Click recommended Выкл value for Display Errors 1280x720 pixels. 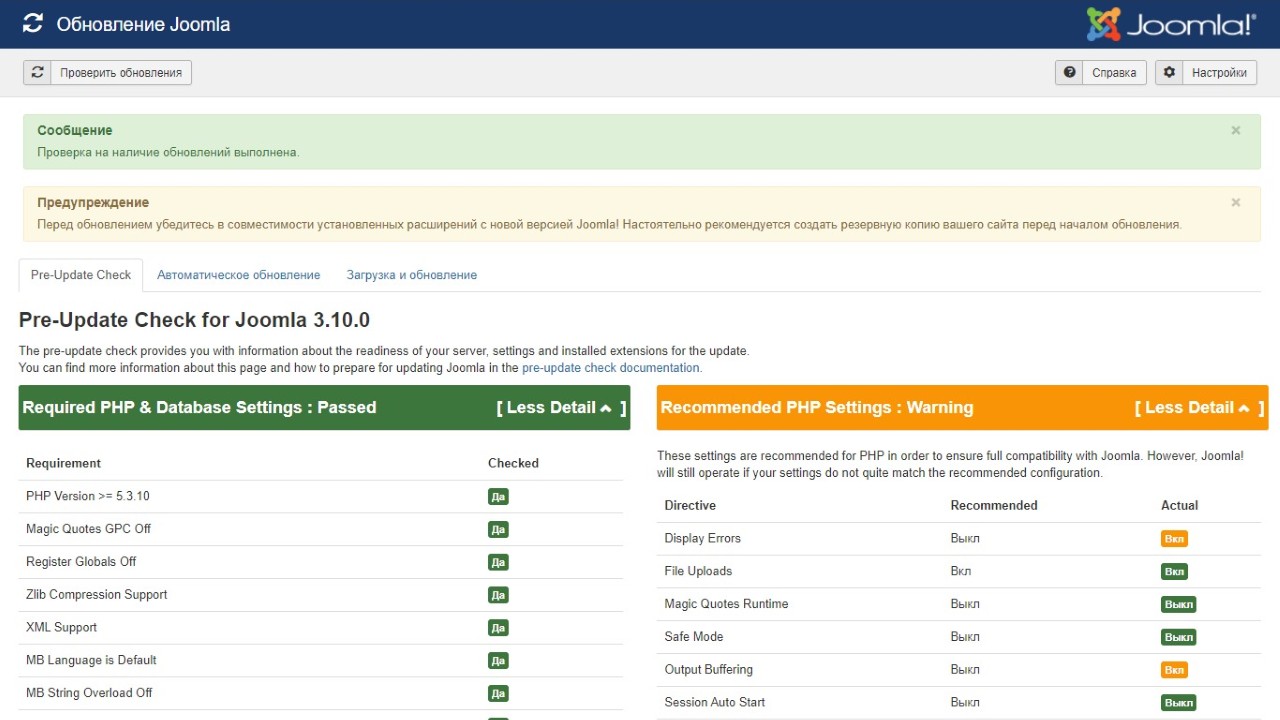click(965, 538)
